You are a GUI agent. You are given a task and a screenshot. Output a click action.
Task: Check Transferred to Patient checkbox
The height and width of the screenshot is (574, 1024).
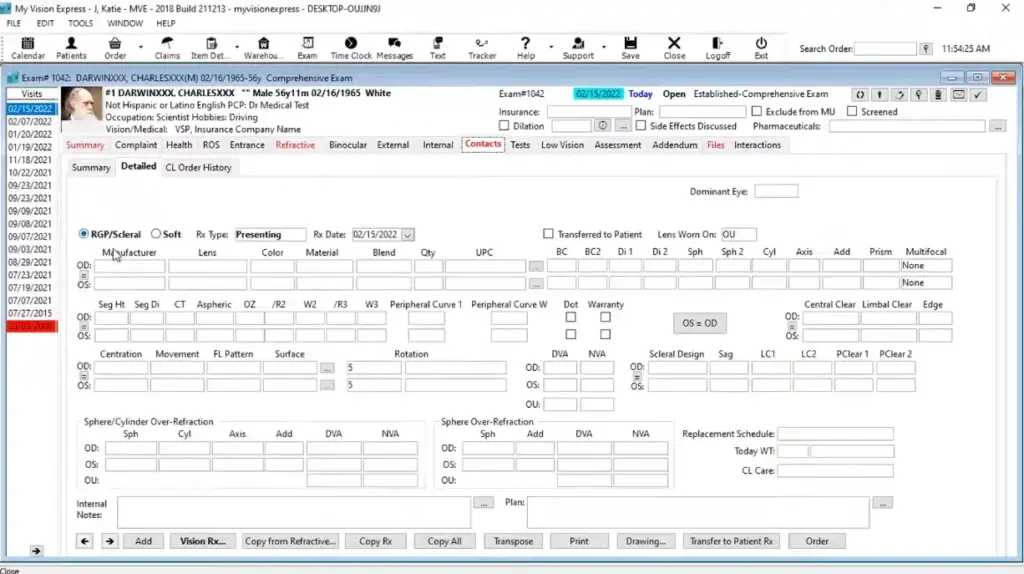pyautogui.click(x=548, y=234)
